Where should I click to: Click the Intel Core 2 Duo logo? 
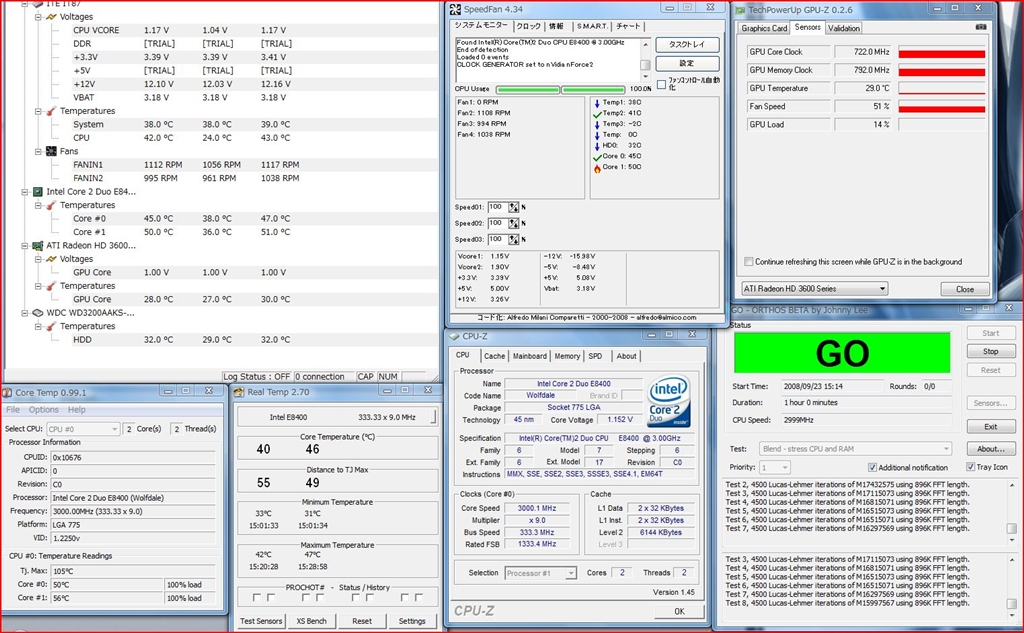click(668, 402)
